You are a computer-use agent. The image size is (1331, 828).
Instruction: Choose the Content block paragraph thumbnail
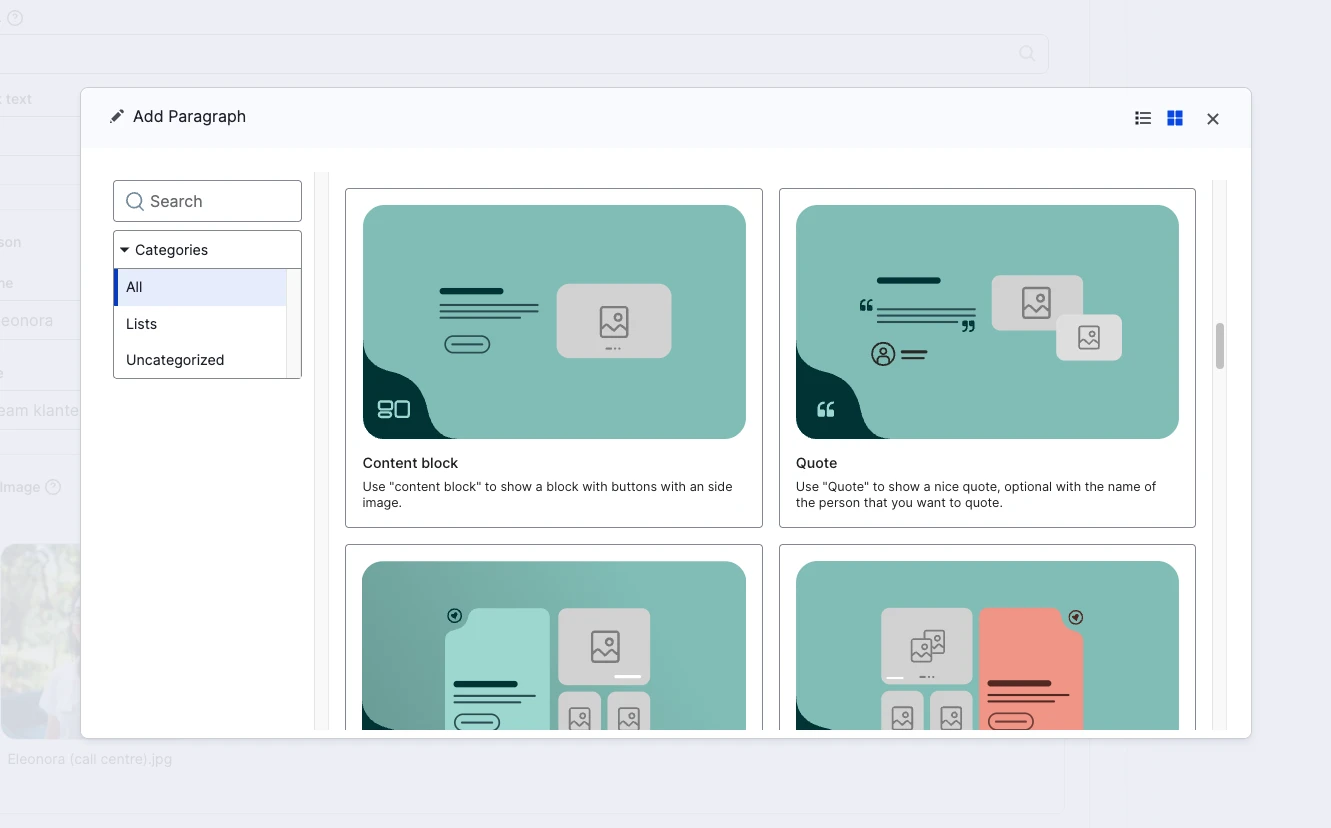pyautogui.click(x=554, y=322)
